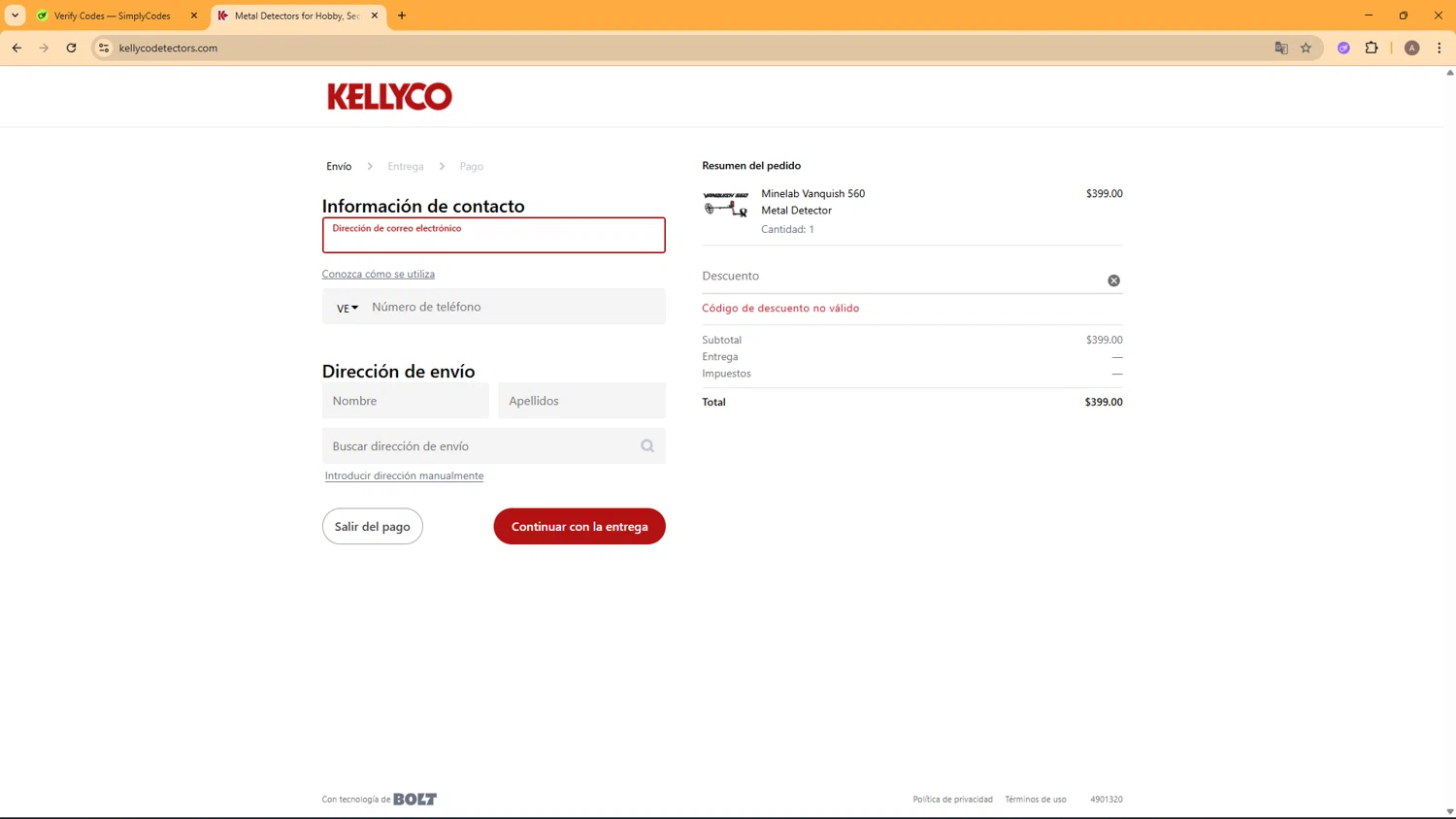Click the Kellyco logo
Image resolution: width=1456 pixels, height=819 pixels.
(389, 96)
